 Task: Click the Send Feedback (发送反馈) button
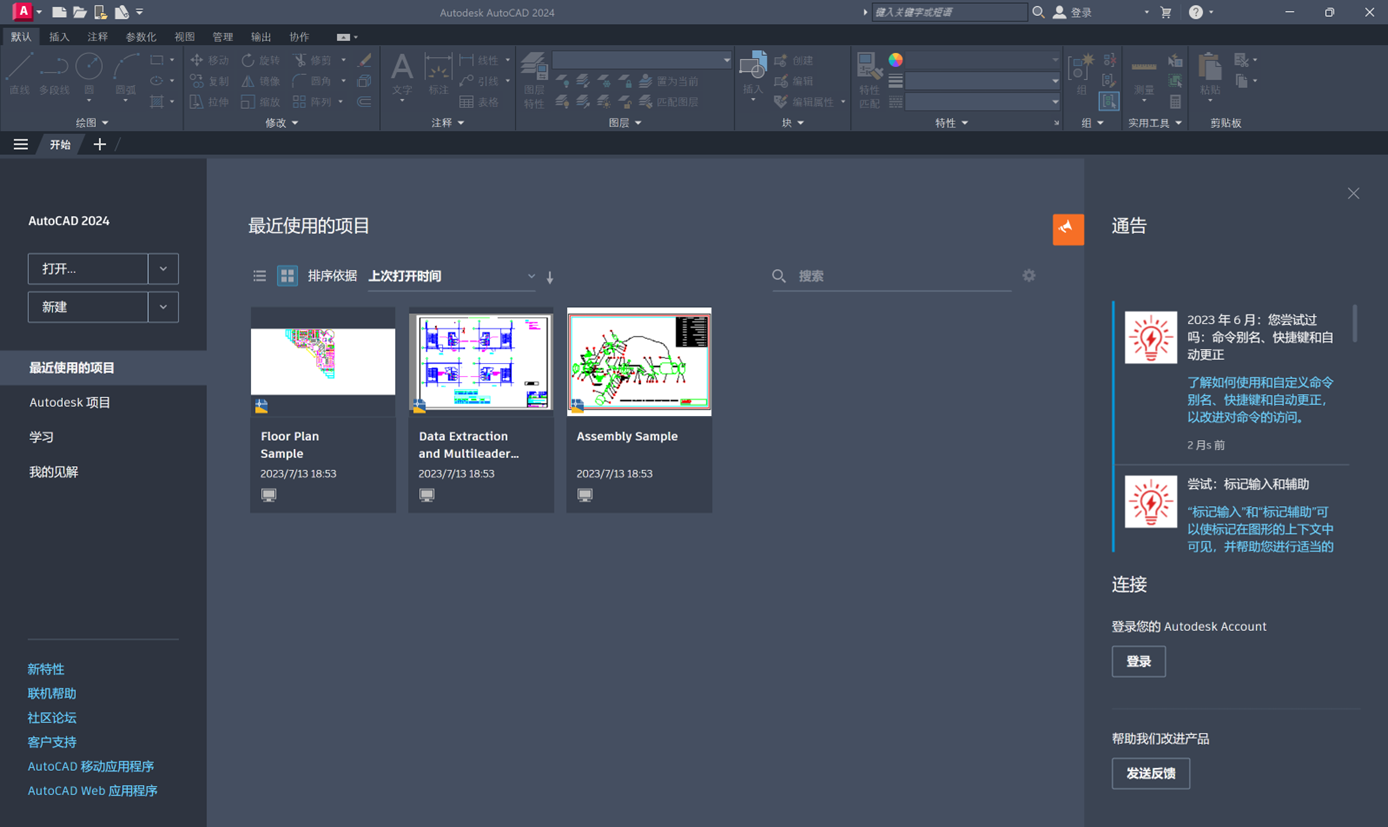tap(1151, 774)
